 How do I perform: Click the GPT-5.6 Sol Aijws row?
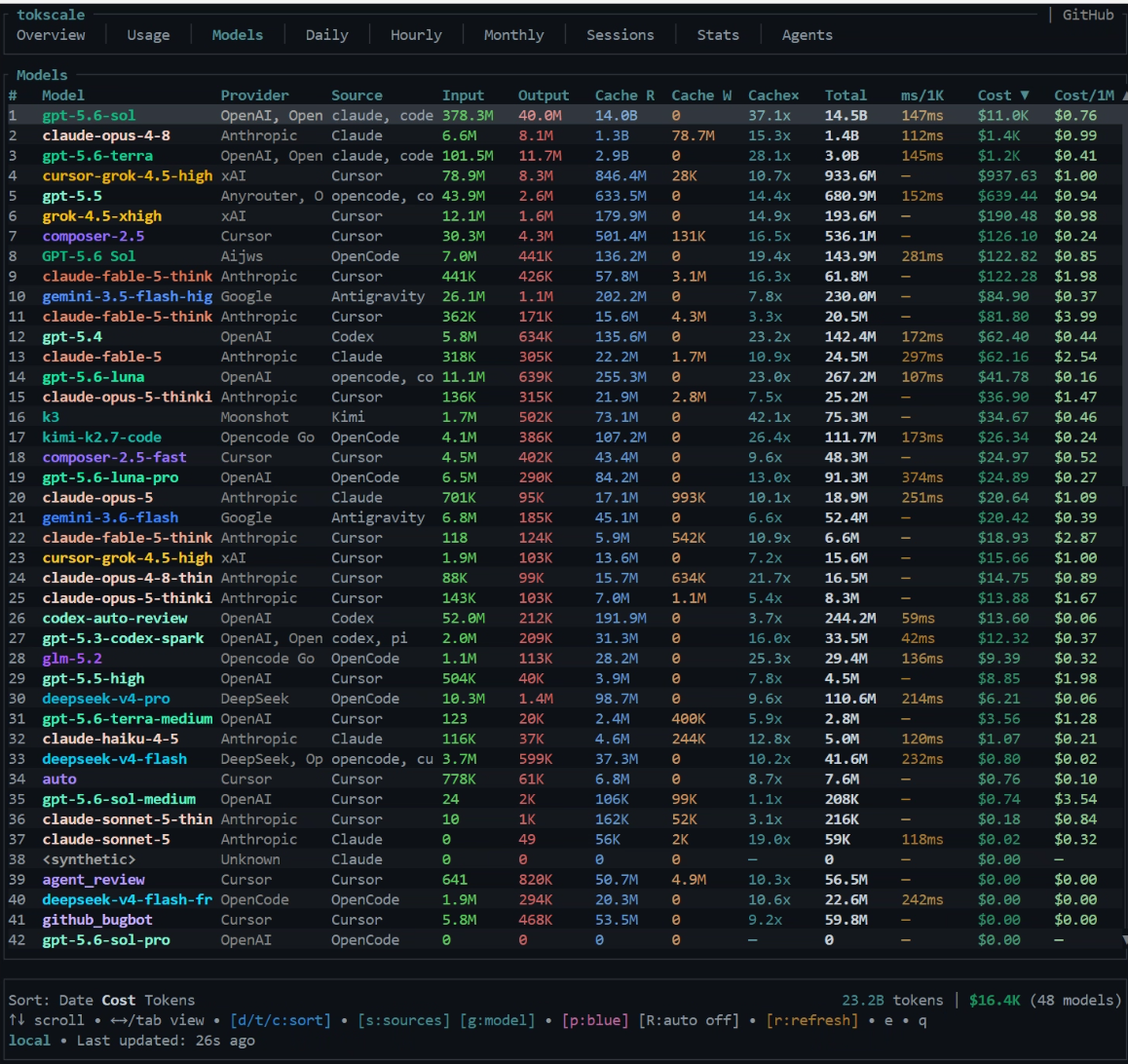click(x=563, y=256)
